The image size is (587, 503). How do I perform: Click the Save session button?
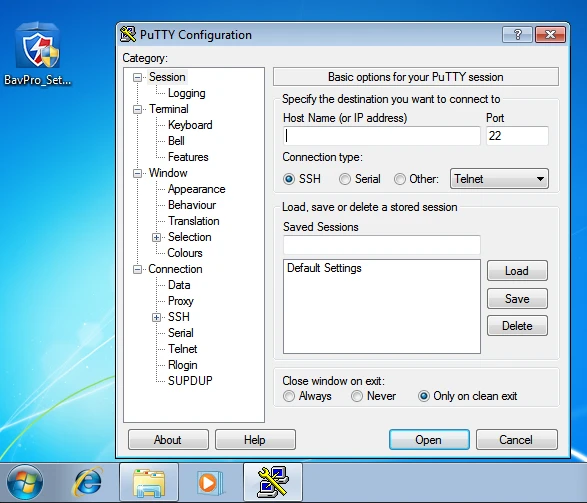click(x=517, y=298)
